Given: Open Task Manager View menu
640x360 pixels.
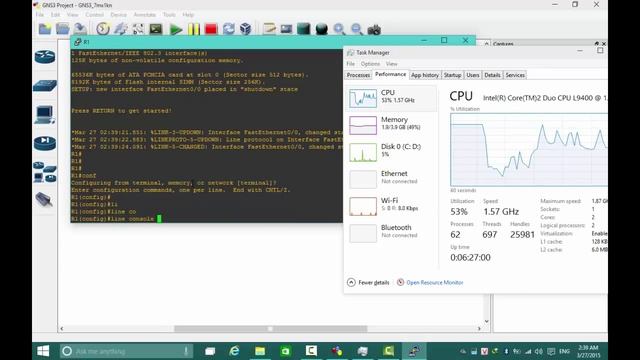Looking at the screenshot, I should 391,64.
